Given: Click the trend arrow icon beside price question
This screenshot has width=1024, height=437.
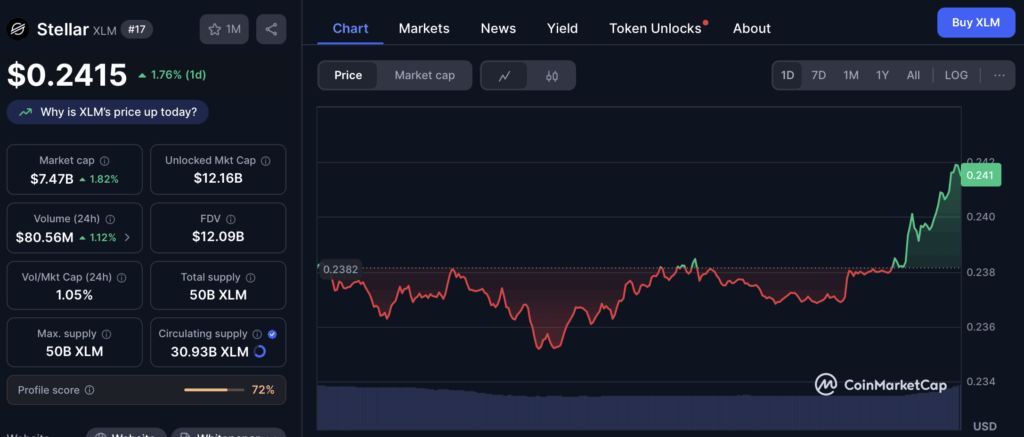Looking at the screenshot, I should click(25, 112).
